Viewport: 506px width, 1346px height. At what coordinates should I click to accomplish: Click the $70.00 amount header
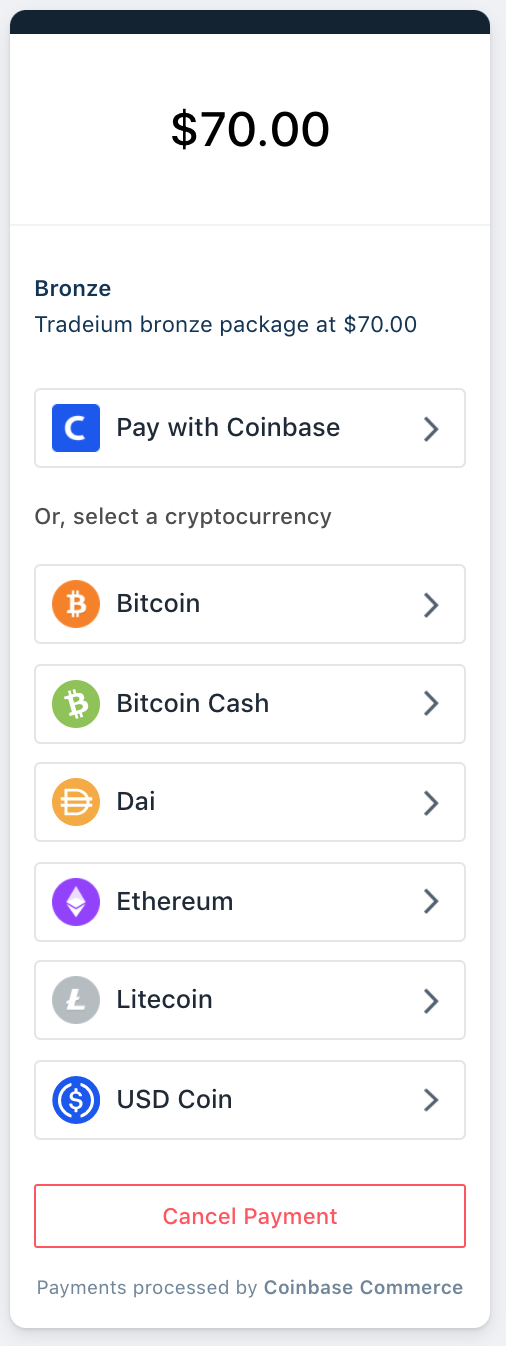[250, 129]
